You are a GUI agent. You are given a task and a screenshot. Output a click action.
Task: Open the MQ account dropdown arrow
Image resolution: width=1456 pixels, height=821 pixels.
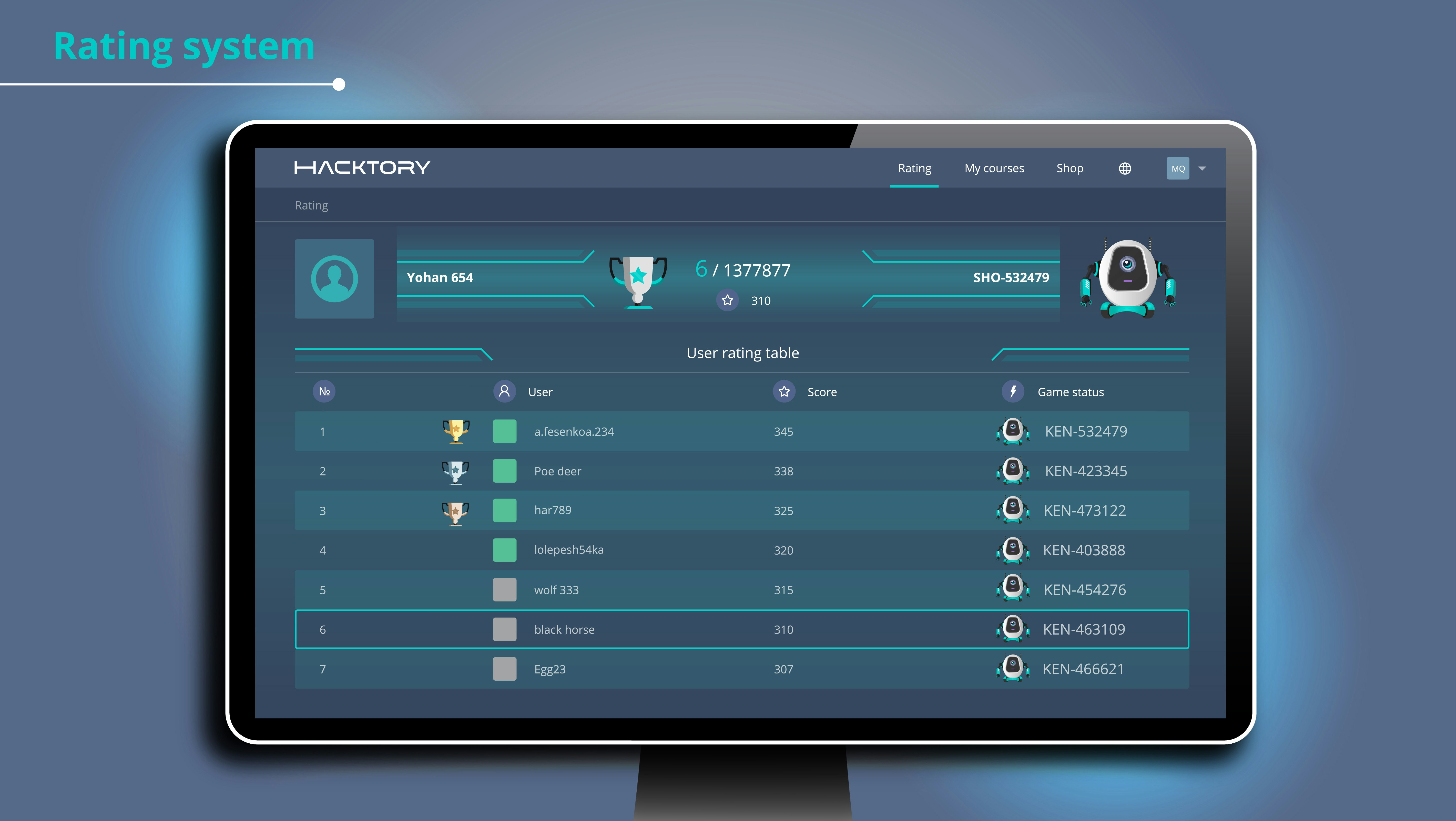[x=1202, y=168]
